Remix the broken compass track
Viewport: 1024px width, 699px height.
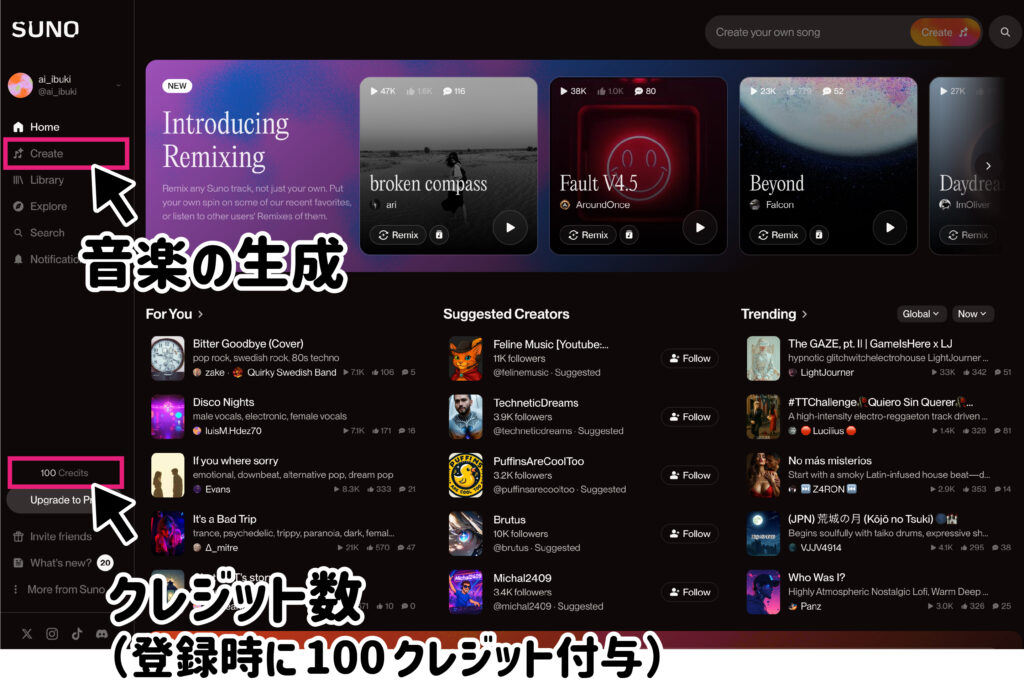tap(398, 235)
